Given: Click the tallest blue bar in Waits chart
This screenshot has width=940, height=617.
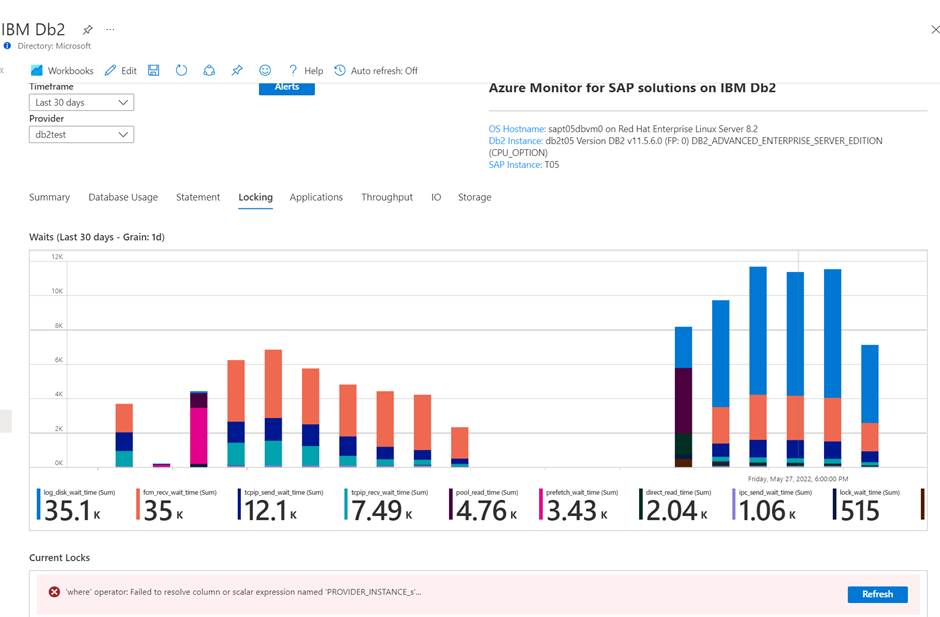Looking at the screenshot, I should coord(758,330).
